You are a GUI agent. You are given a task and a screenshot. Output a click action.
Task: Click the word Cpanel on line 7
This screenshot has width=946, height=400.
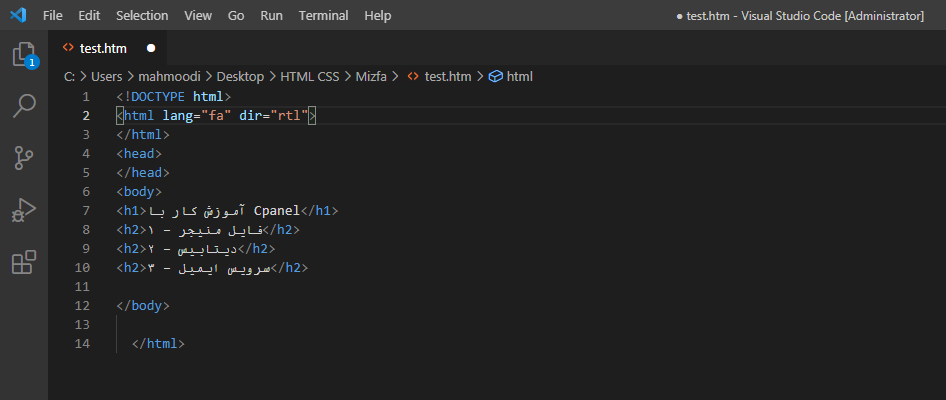(x=277, y=211)
